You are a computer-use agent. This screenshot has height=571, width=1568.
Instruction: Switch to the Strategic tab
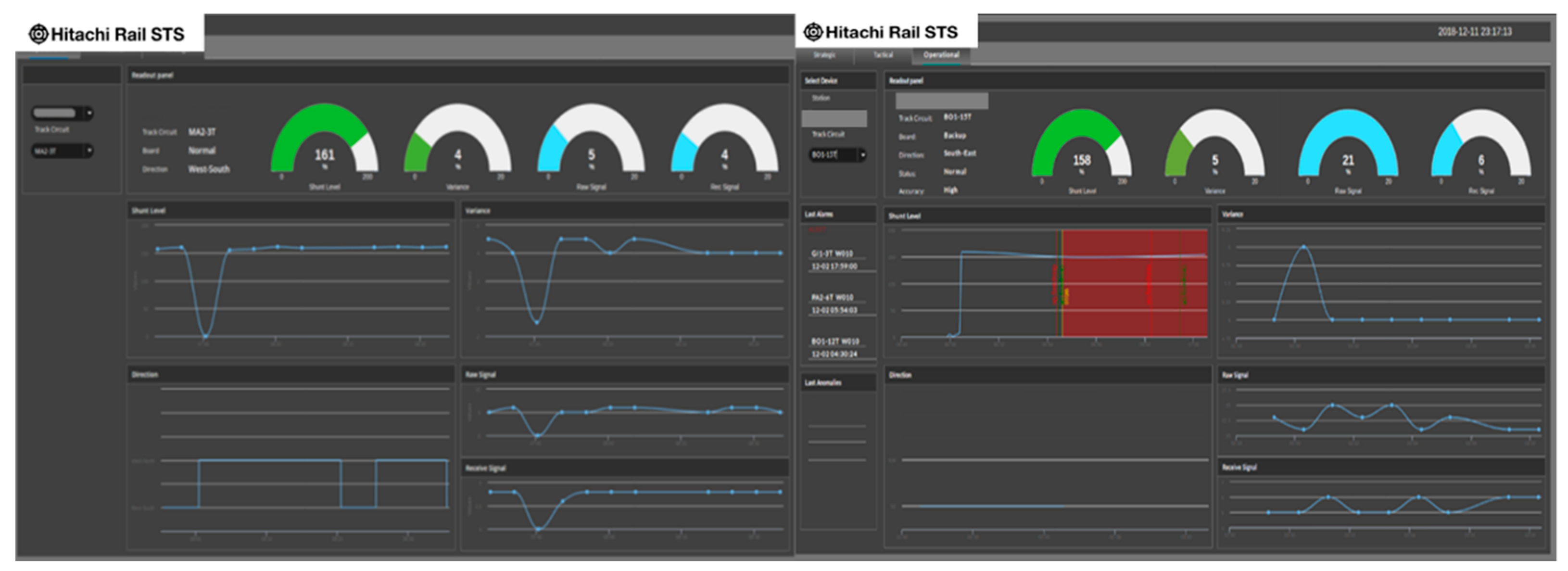tap(824, 55)
